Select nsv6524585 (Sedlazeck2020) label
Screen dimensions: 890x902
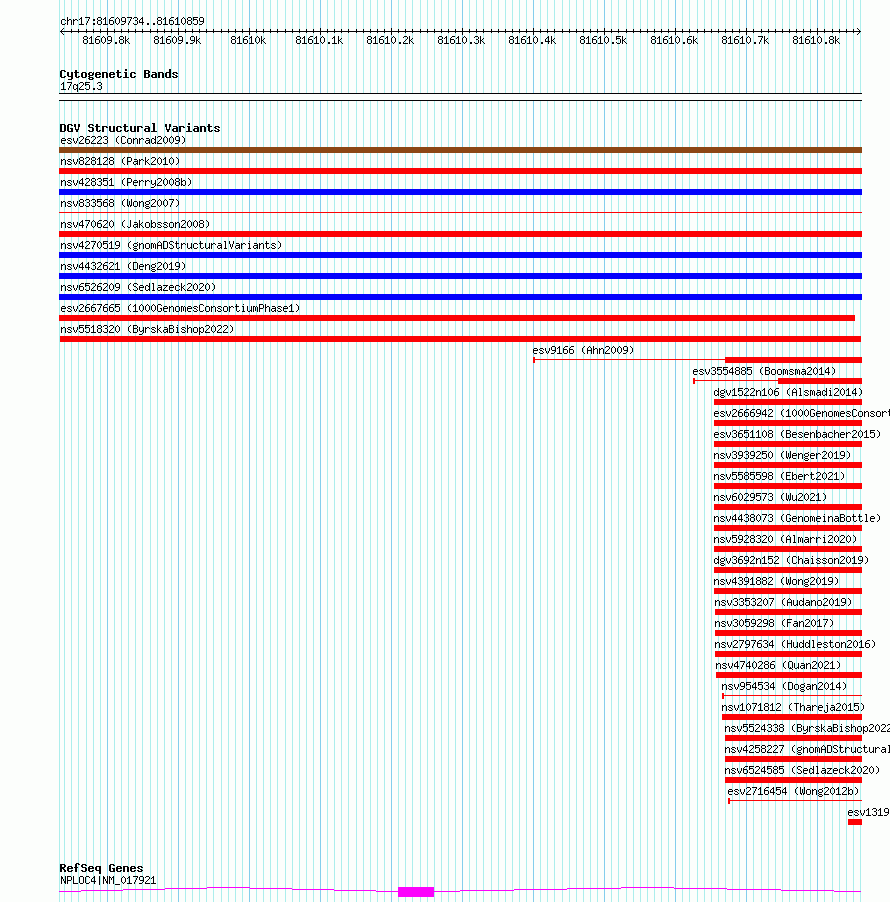(803, 770)
